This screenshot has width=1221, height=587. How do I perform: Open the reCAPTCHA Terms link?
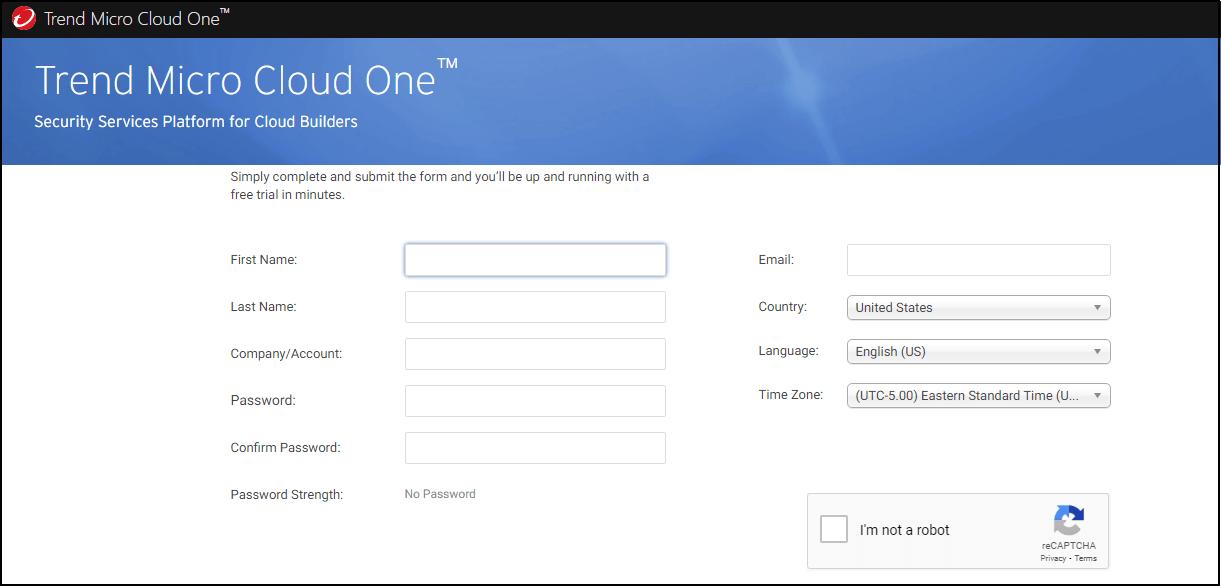(x=1085, y=558)
